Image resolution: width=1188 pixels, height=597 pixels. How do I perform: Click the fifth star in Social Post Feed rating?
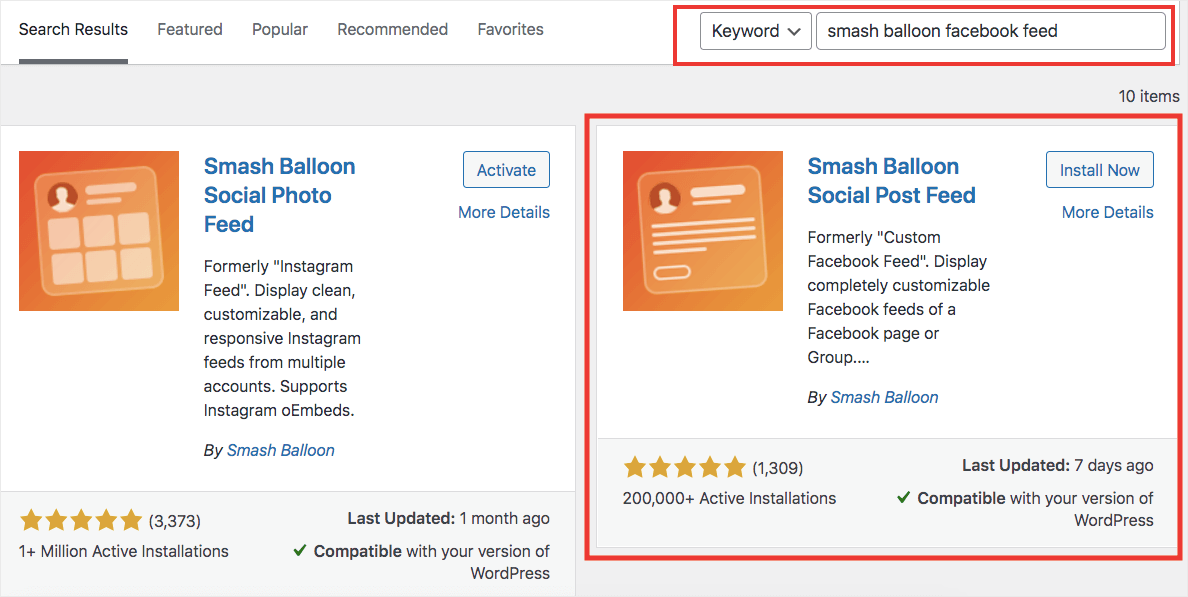click(x=736, y=466)
